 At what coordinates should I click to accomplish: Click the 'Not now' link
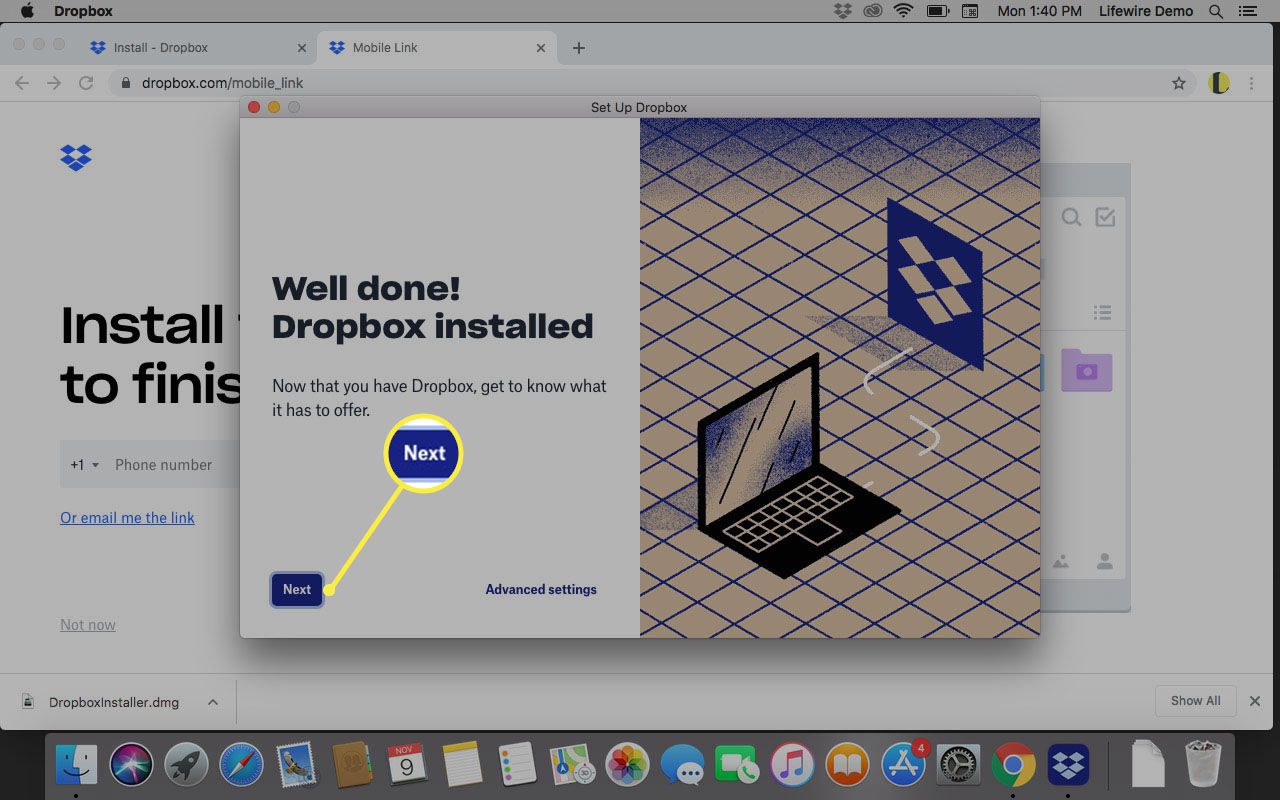[88, 624]
